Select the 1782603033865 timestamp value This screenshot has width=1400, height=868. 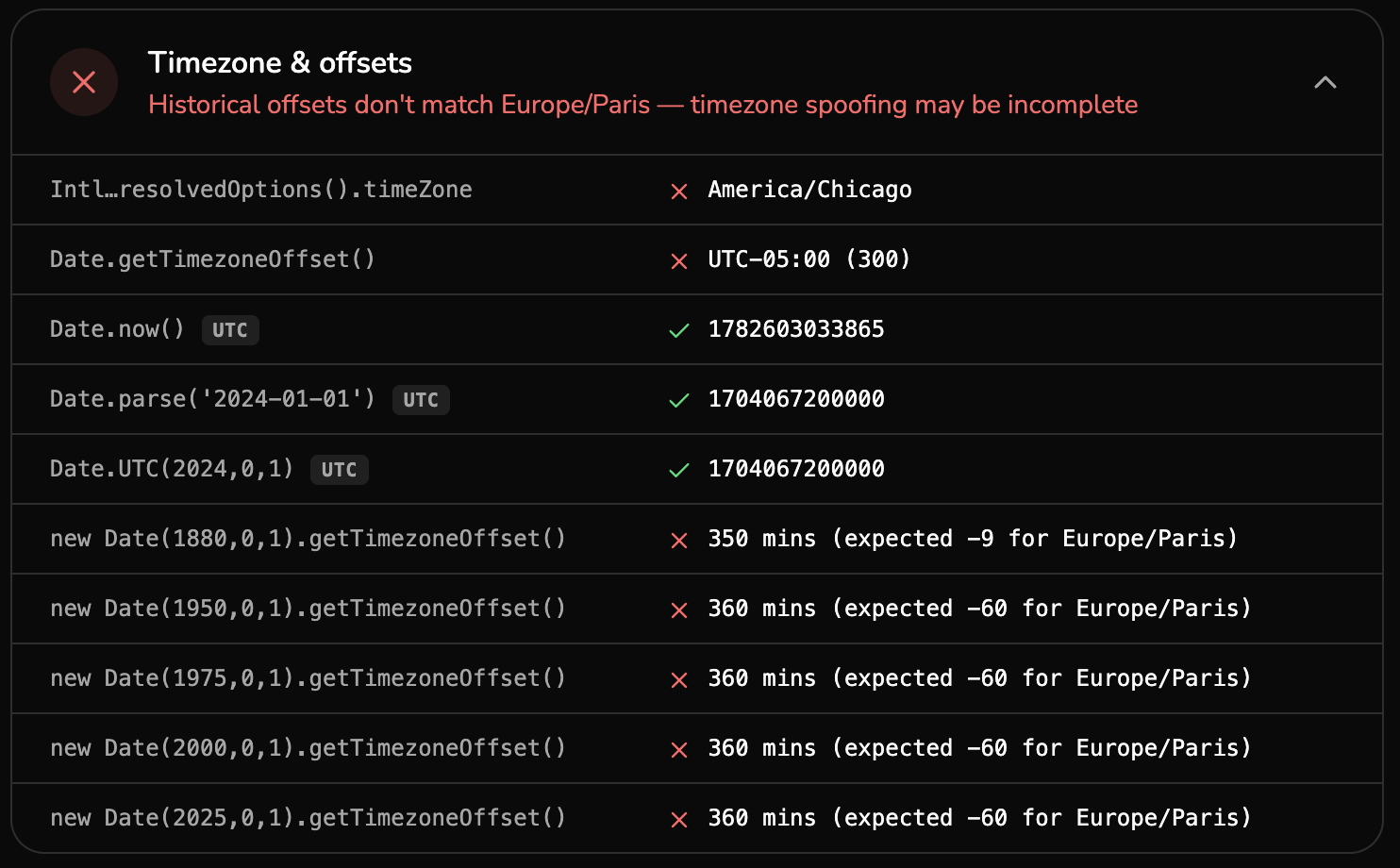(x=796, y=329)
